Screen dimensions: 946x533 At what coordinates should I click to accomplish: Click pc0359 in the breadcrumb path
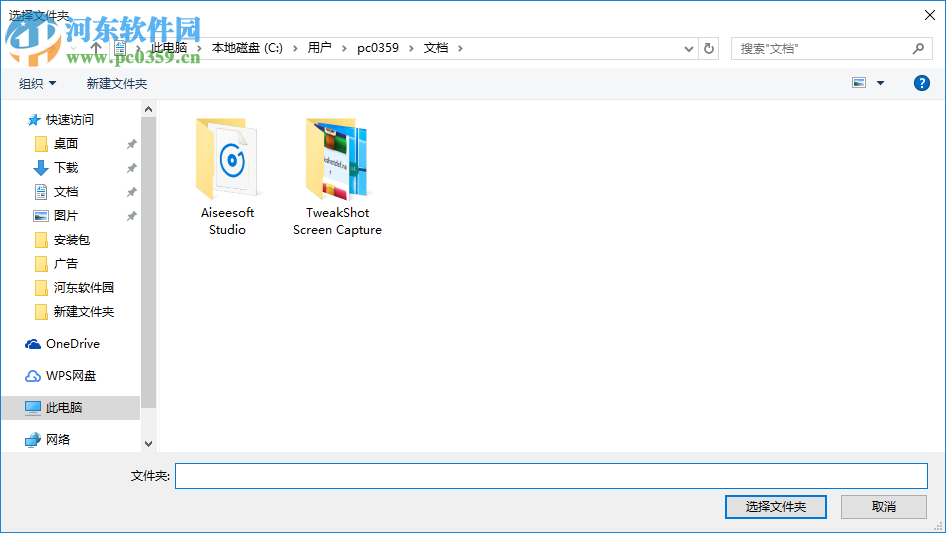pyautogui.click(x=378, y=48)
